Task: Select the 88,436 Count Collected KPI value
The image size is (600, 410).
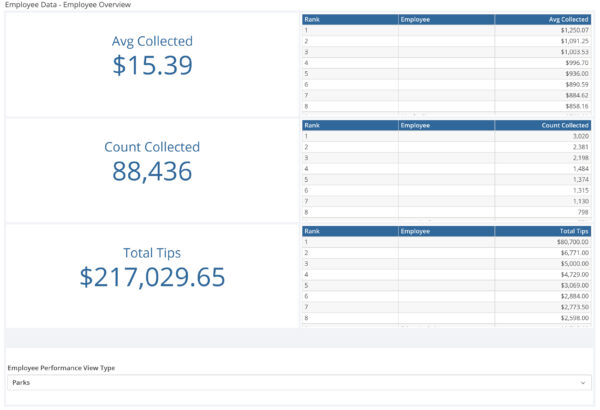Action: 152,171
